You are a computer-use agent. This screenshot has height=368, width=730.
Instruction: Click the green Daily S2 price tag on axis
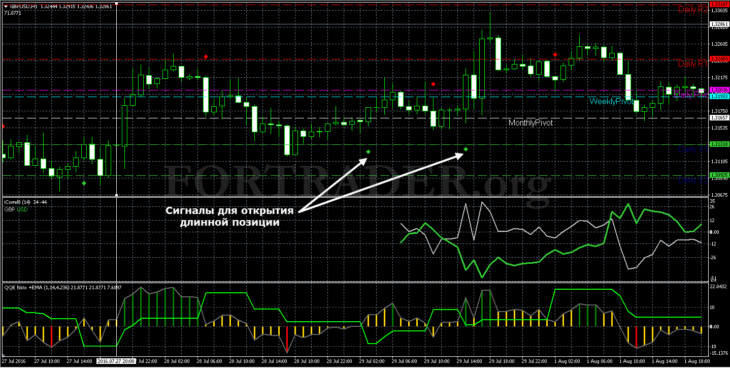[719, 175]
